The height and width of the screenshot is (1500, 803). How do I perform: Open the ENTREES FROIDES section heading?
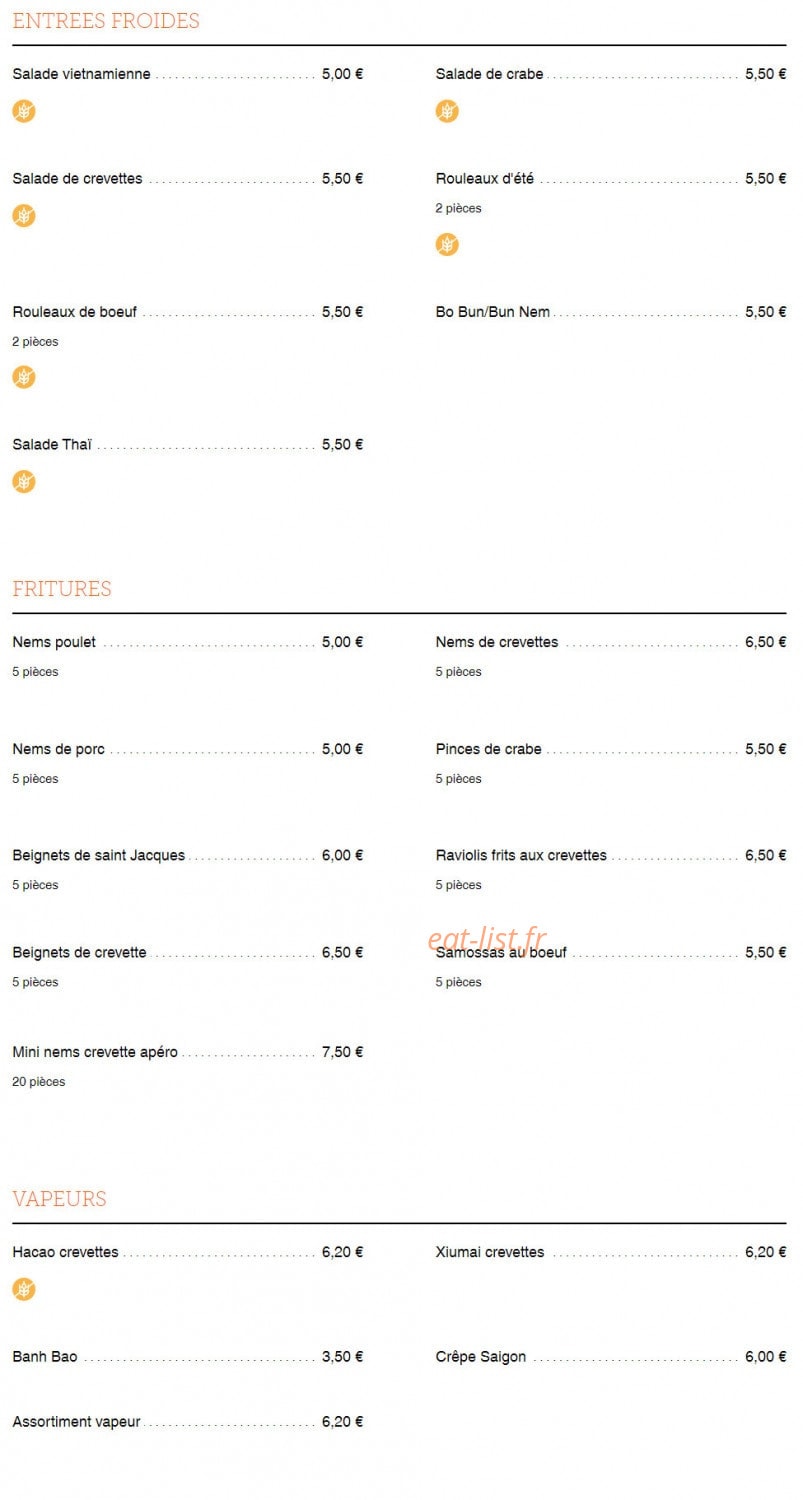pyautogui.click(x=106, y=21)
